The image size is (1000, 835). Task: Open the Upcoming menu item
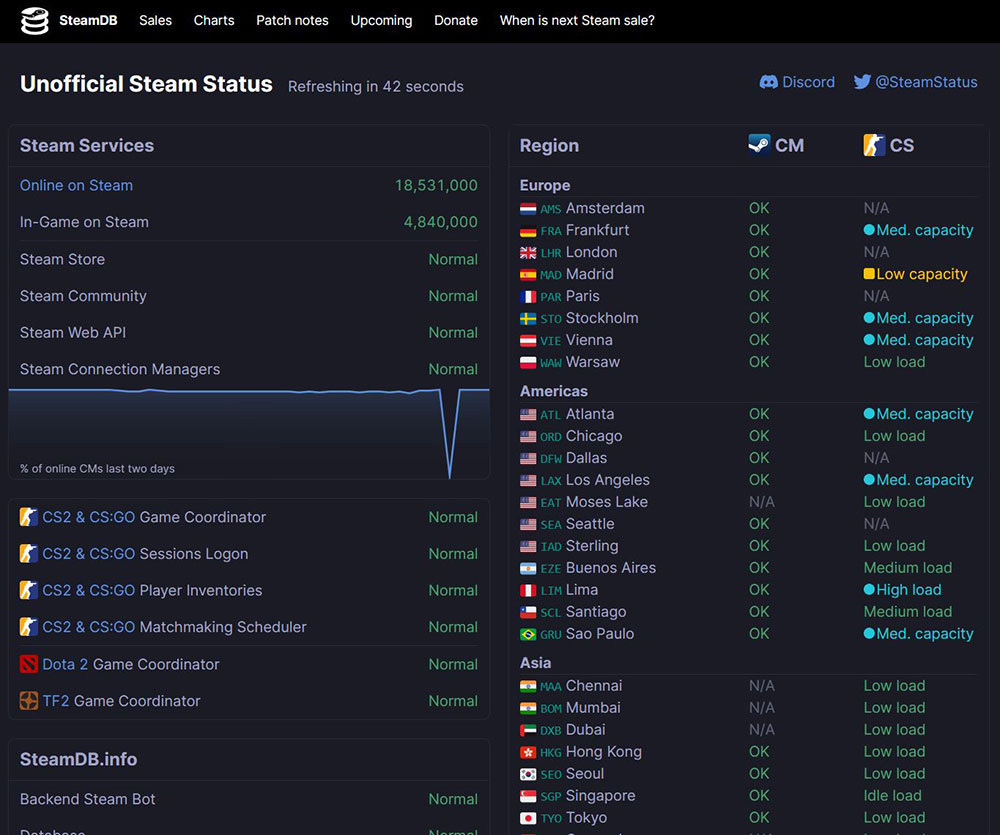click(x=381, y=20)
